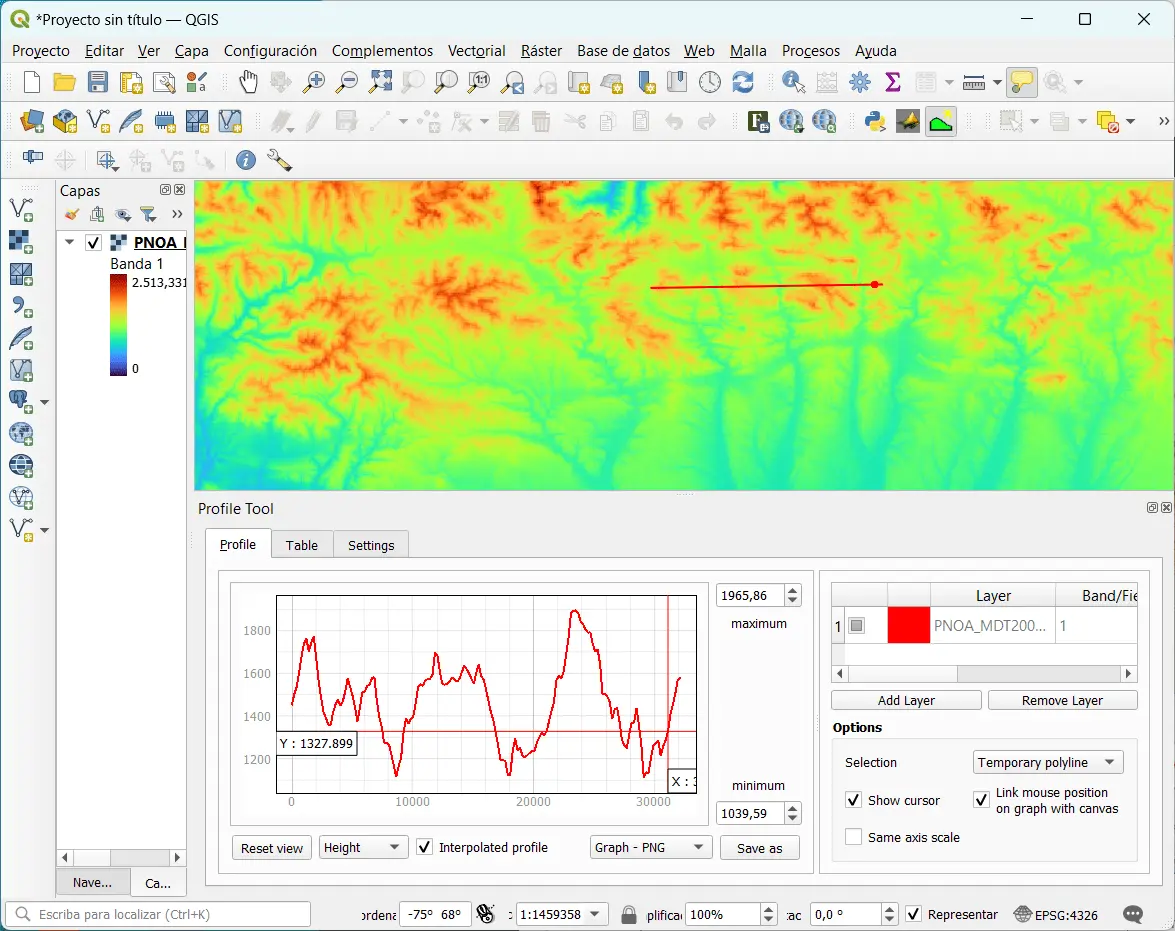1175x931 pixels.
Task: Collapse the PNOA layer tree arrow
Action: point(69,242)
